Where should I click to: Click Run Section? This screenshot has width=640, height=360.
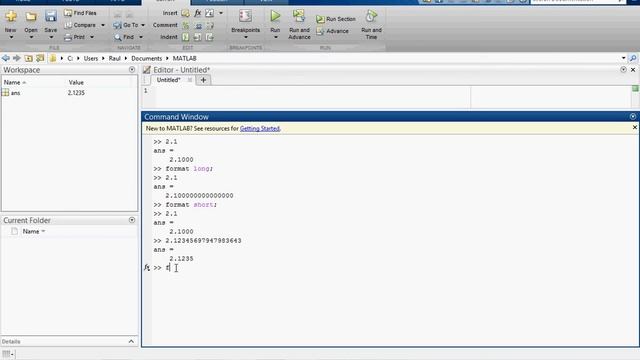tap(336, 19)
